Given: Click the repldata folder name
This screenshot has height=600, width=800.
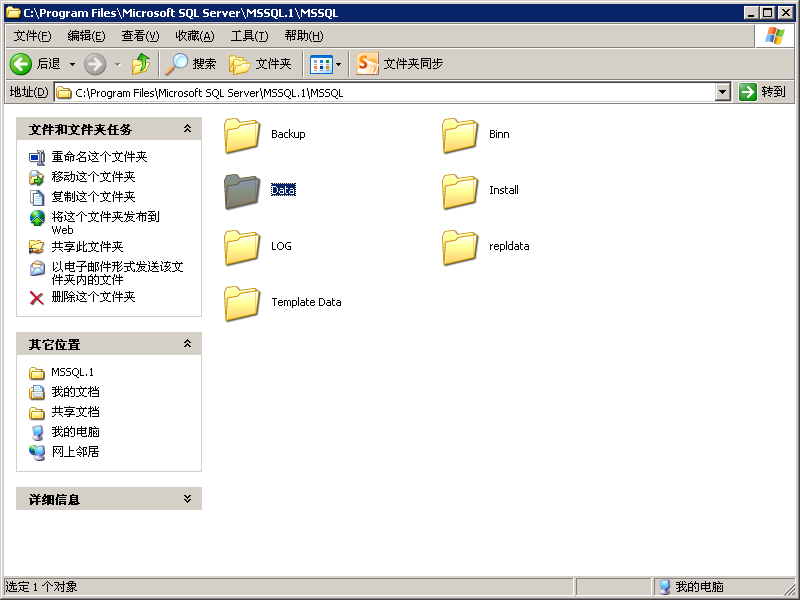Looking at the screenshot, I should pyautogui.click(x=509, y=246).
